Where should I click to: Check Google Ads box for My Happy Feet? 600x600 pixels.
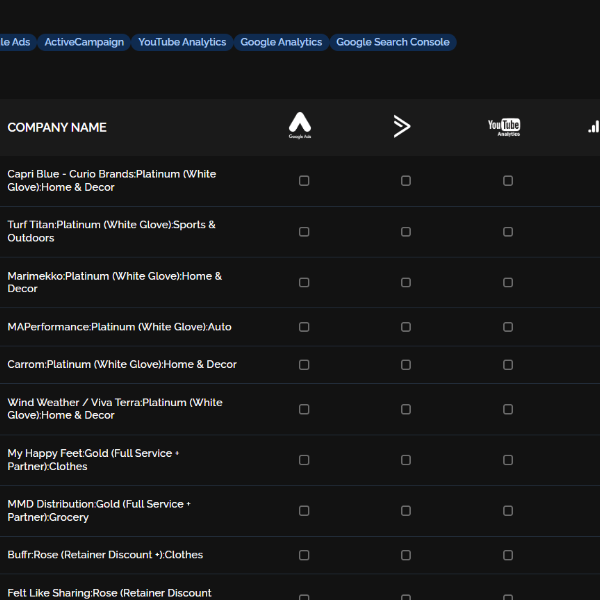(x=304, y=460)
